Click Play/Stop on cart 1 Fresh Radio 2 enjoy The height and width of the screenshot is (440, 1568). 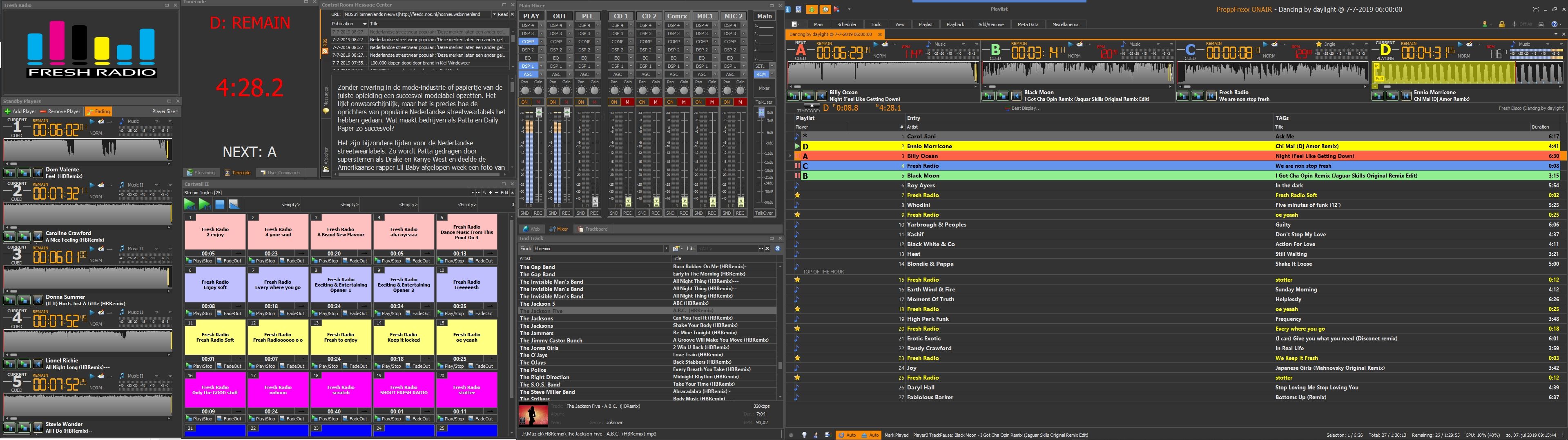click(200, 261)
